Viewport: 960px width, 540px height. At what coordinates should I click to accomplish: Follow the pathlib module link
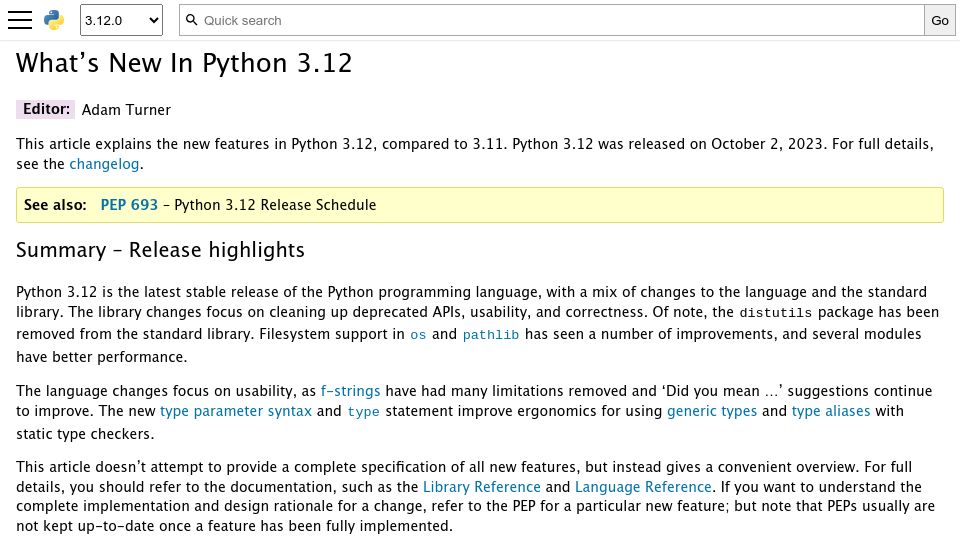pos(491,334)
